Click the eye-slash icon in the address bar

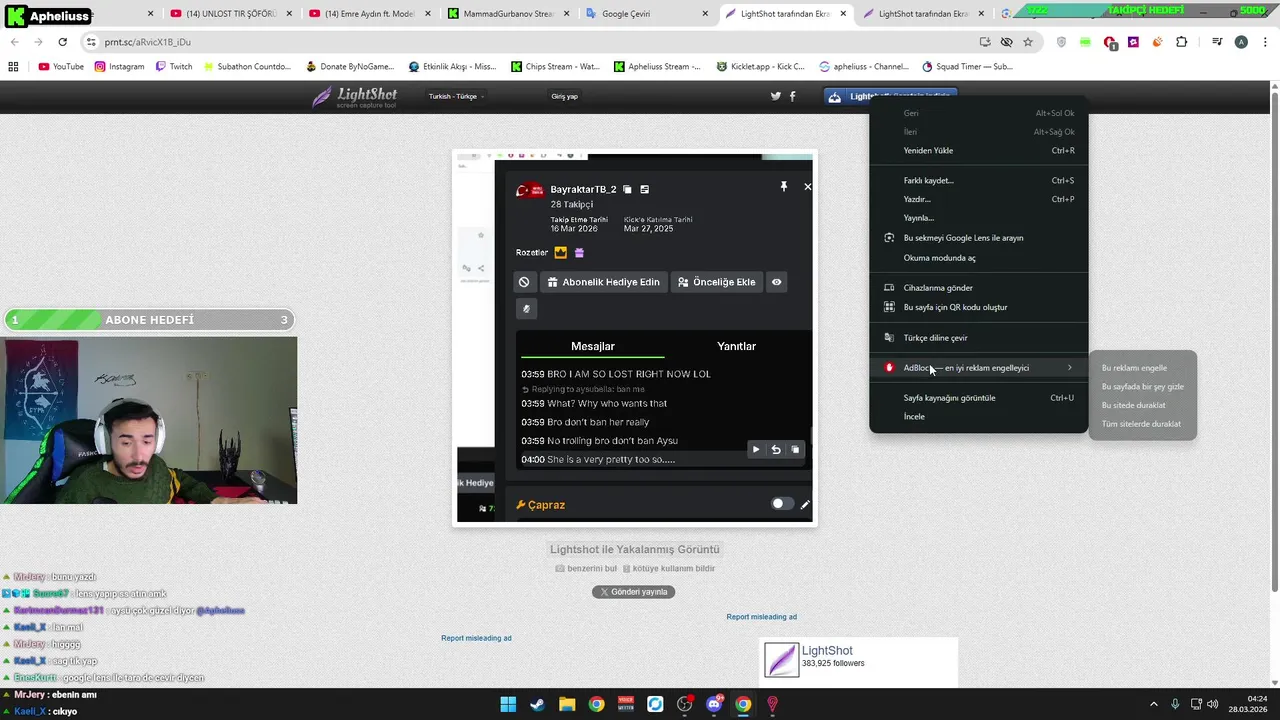[x=1006, y=42]
